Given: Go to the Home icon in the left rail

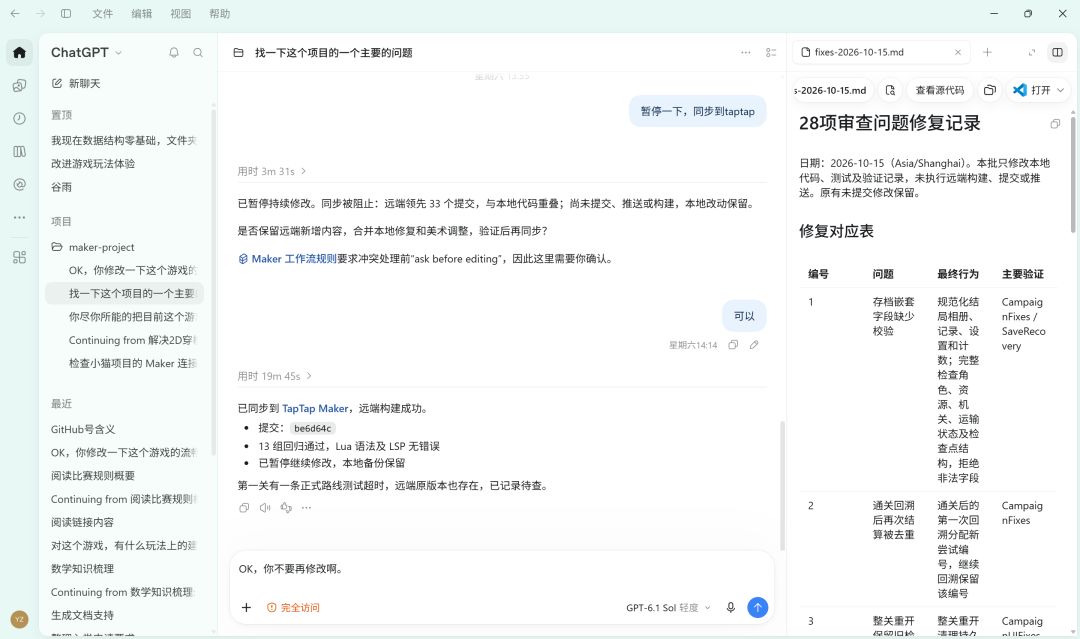Looking at the screenshot, I should coord(19,52).
